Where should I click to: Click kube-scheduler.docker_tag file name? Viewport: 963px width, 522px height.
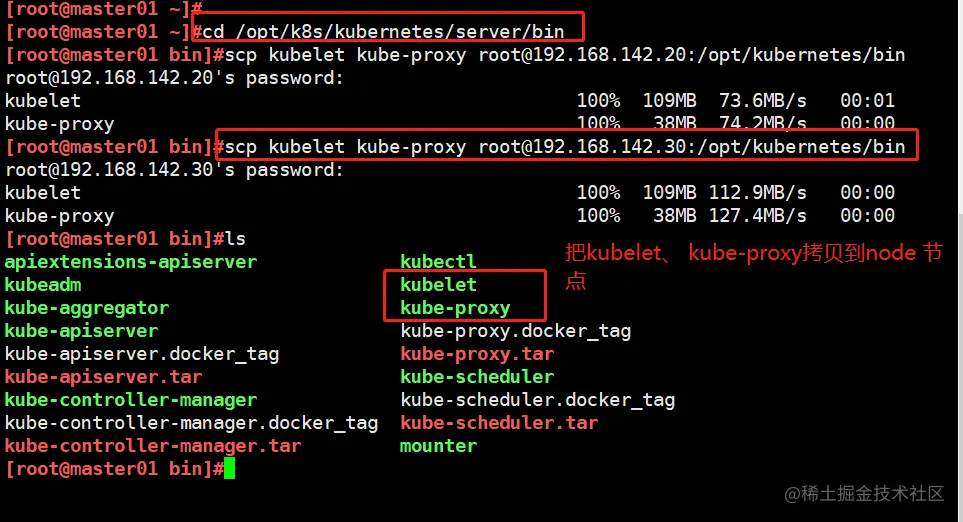tap(538, 400)
